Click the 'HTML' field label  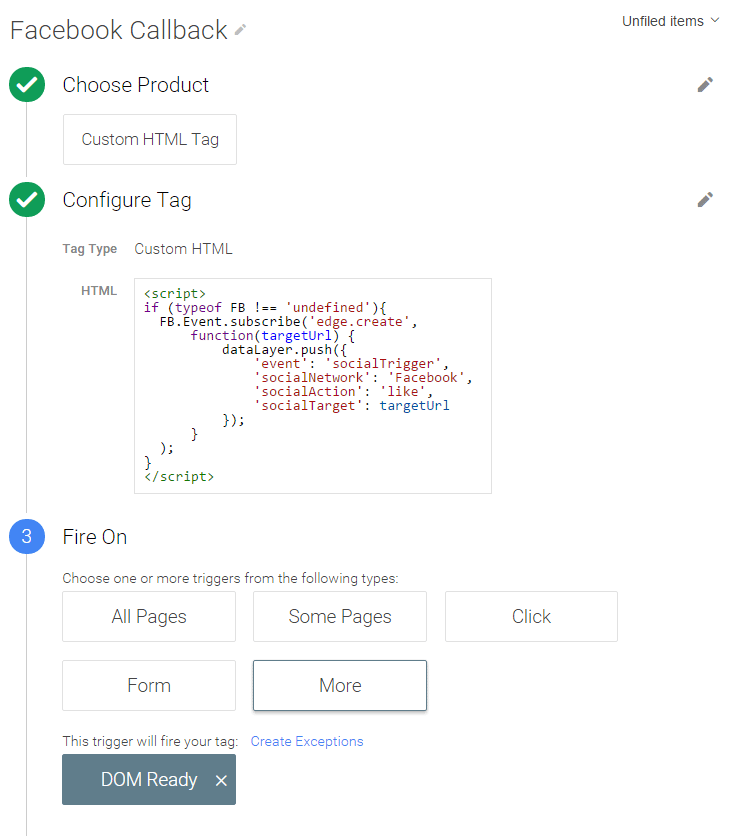(x=99, y=291)
